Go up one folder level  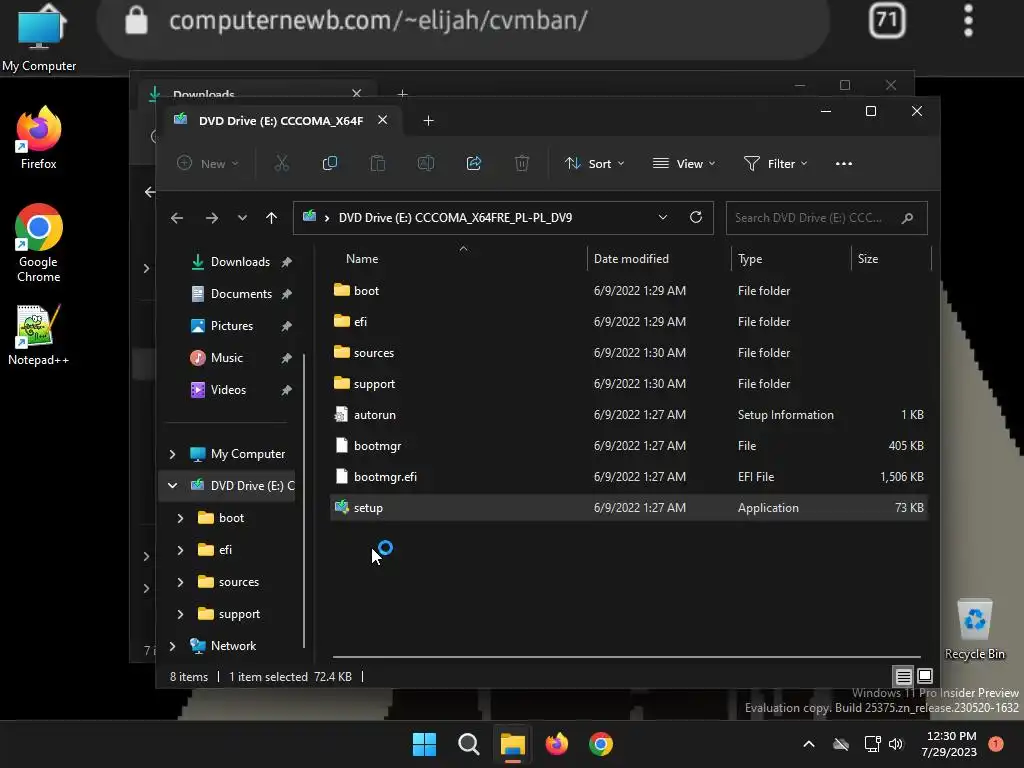coord(272,217)
